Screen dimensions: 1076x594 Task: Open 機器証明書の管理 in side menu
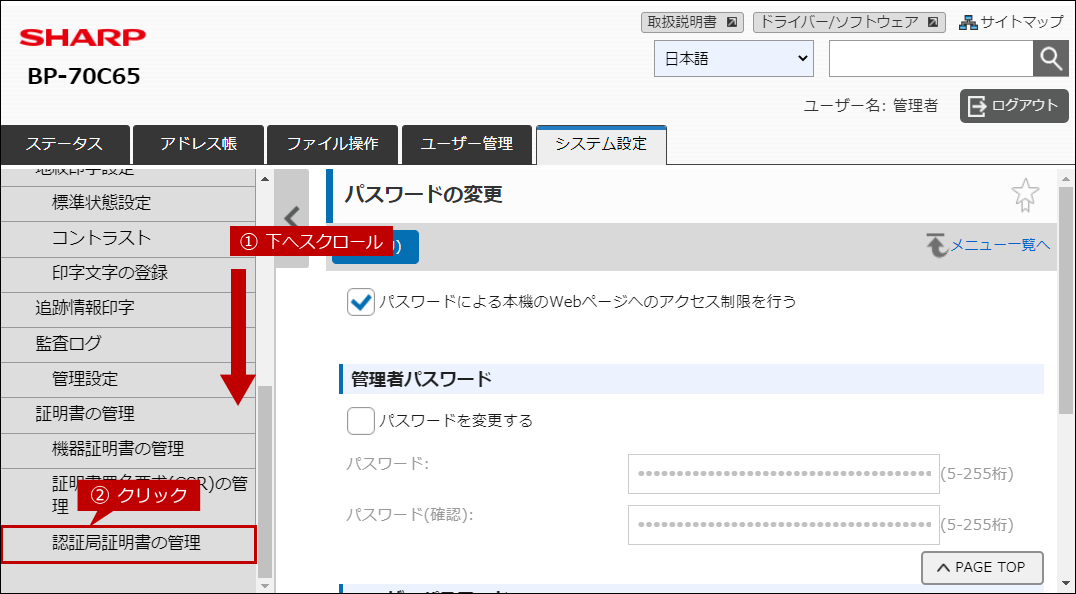pos(128,450)
